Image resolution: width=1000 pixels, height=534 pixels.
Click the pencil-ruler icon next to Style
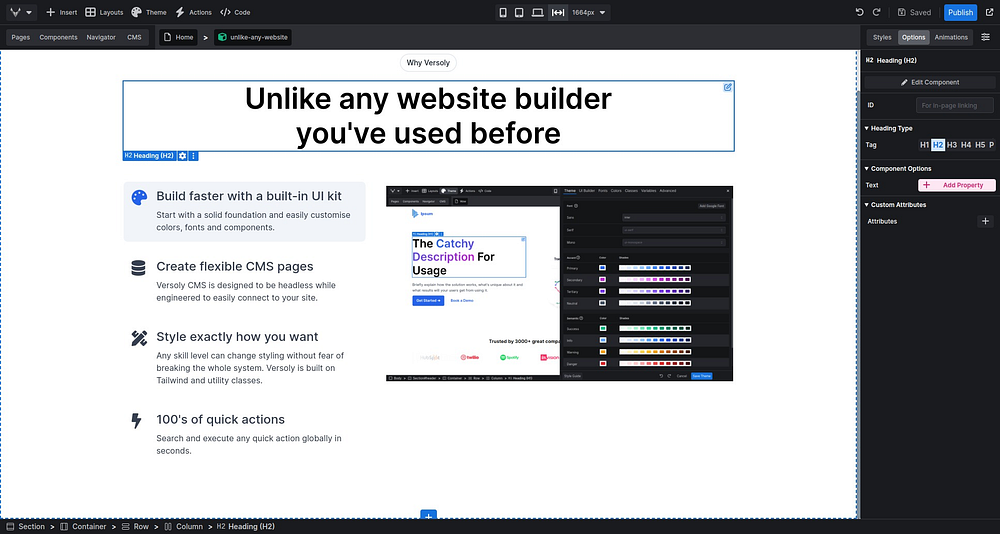[139, 338]
